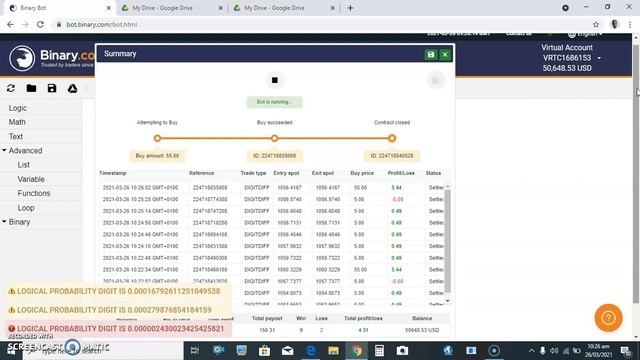Click the Reference column header

pos(201,173)
